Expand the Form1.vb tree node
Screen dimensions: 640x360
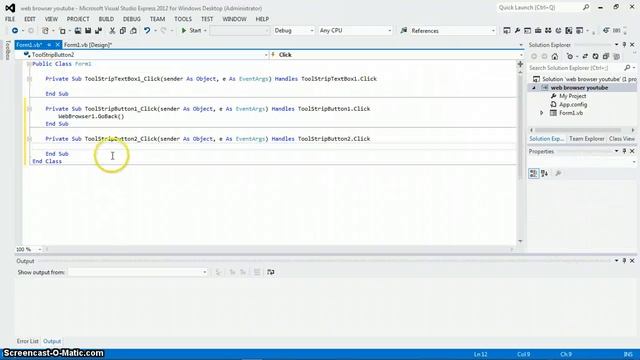(542, 113)
